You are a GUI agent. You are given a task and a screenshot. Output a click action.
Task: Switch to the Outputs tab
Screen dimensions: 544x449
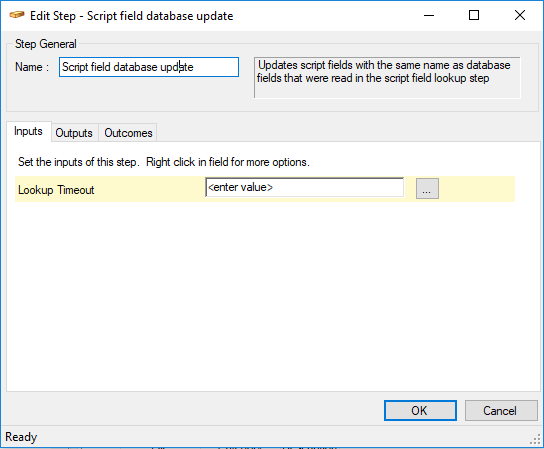point(74,133)
